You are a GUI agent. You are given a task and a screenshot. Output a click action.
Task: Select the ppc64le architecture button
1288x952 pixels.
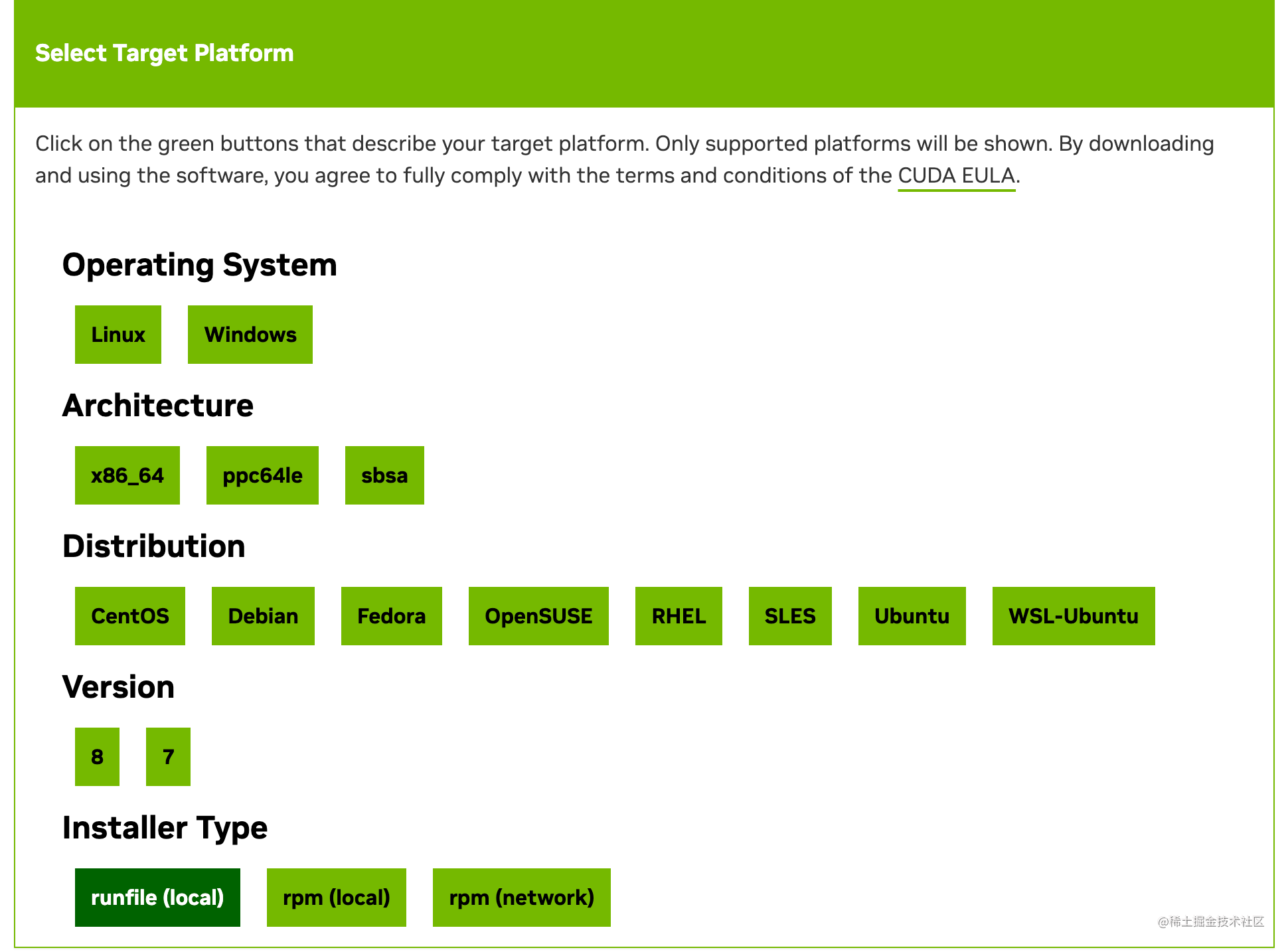point(262,475)
